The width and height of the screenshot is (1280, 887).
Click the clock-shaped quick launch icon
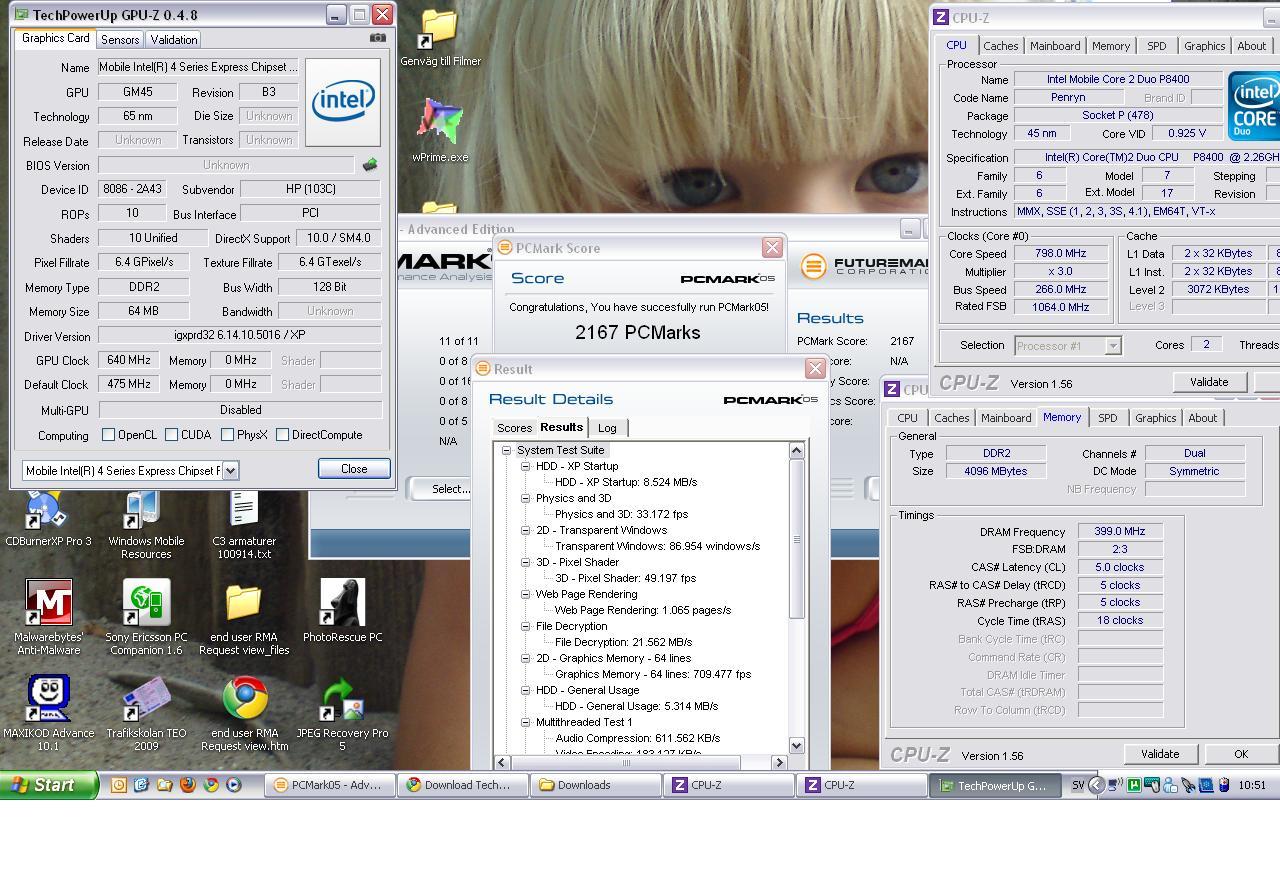point(118,785)
